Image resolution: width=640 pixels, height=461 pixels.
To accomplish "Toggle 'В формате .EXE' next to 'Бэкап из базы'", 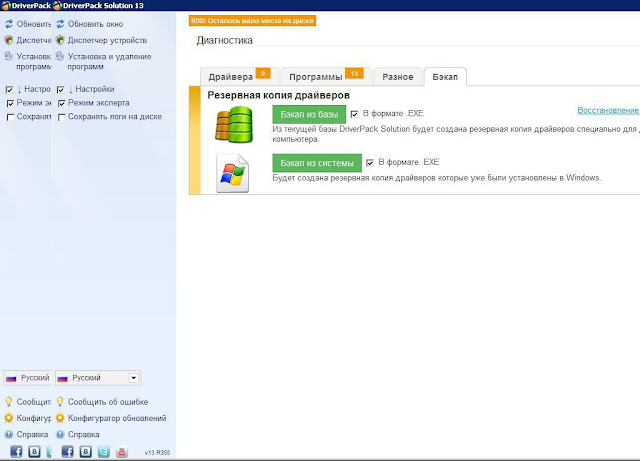I will pos(354,114).
